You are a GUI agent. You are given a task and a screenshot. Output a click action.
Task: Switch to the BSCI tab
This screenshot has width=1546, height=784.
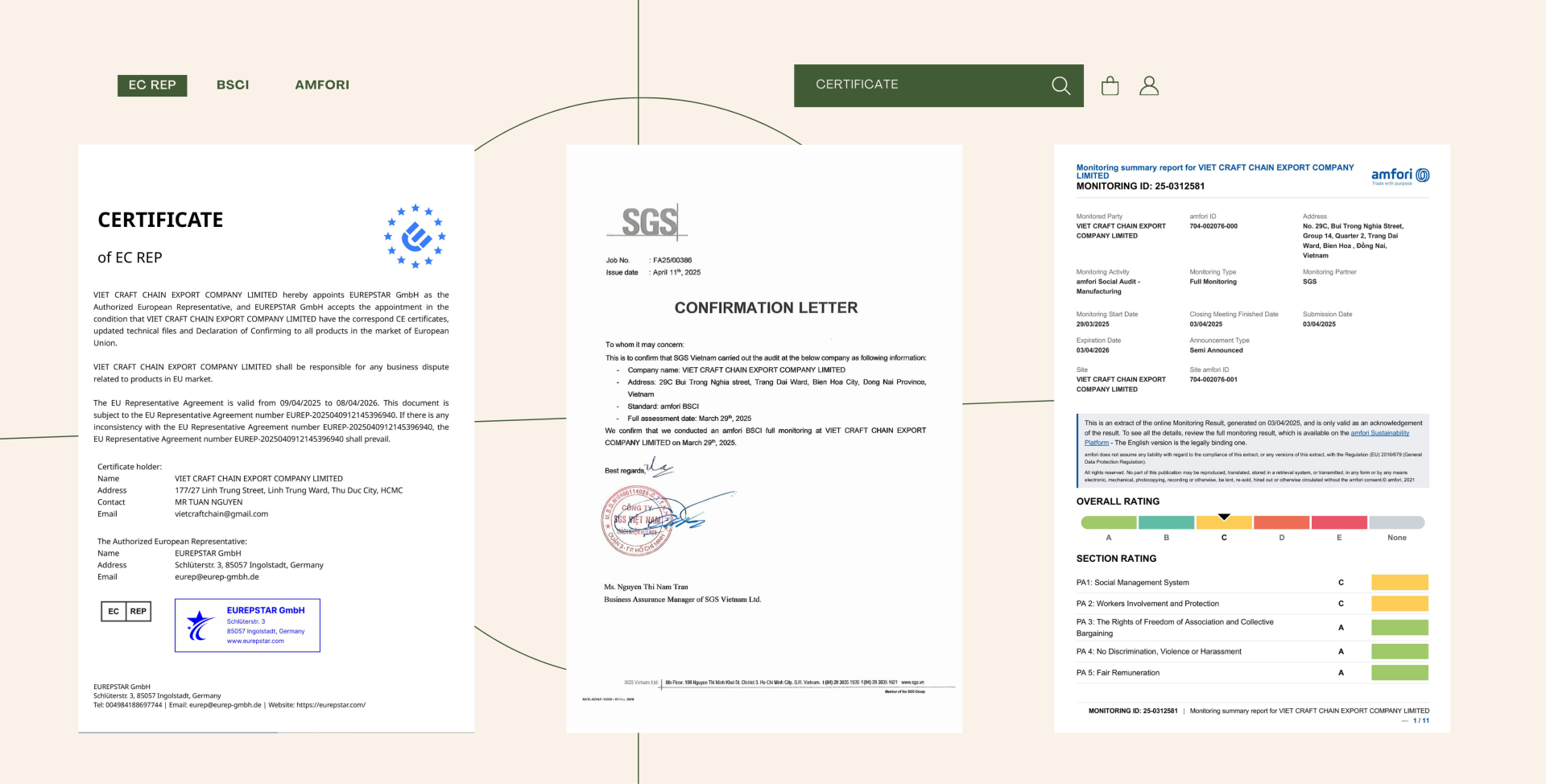click(233, 85)
